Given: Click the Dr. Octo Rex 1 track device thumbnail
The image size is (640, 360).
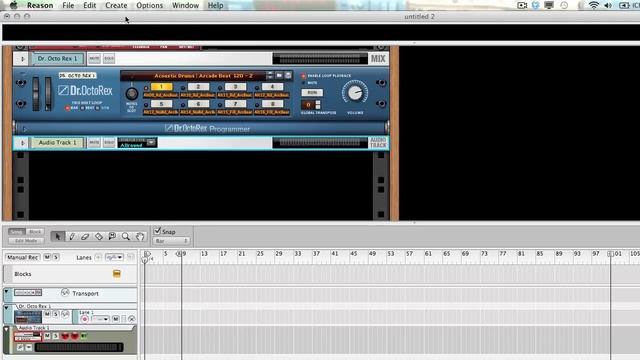Looking at the screenshot, I should point(28,317).
